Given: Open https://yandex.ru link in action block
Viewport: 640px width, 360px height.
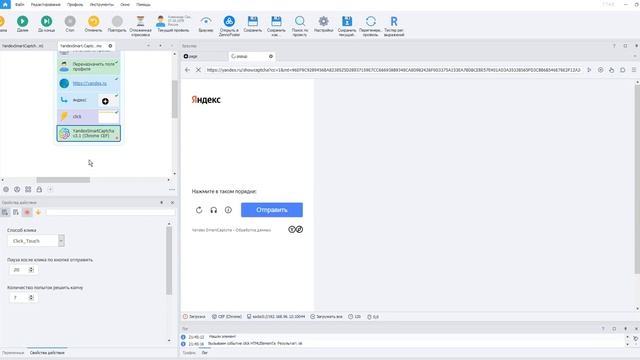Looking at the screenshot, I should 89,83.
